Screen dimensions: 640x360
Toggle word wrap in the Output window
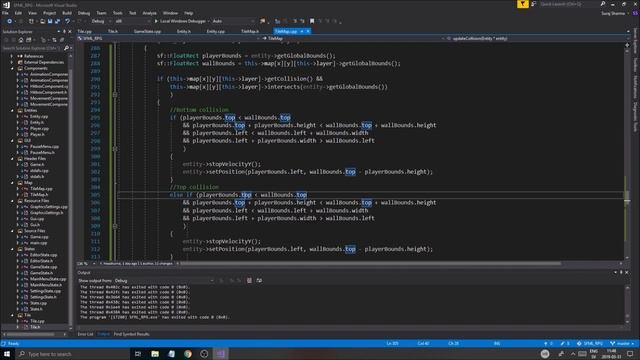[259, 280]
